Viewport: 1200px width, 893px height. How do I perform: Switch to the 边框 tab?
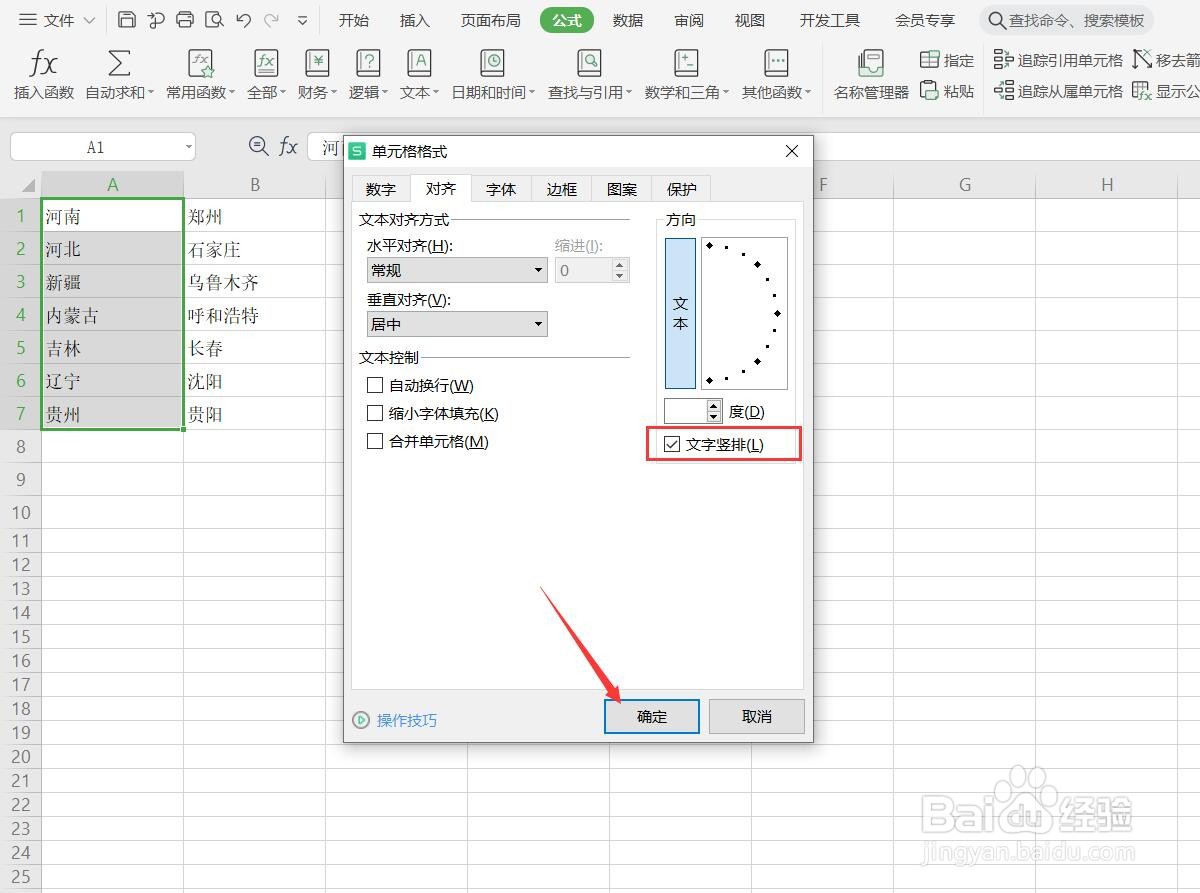point(560,188)
